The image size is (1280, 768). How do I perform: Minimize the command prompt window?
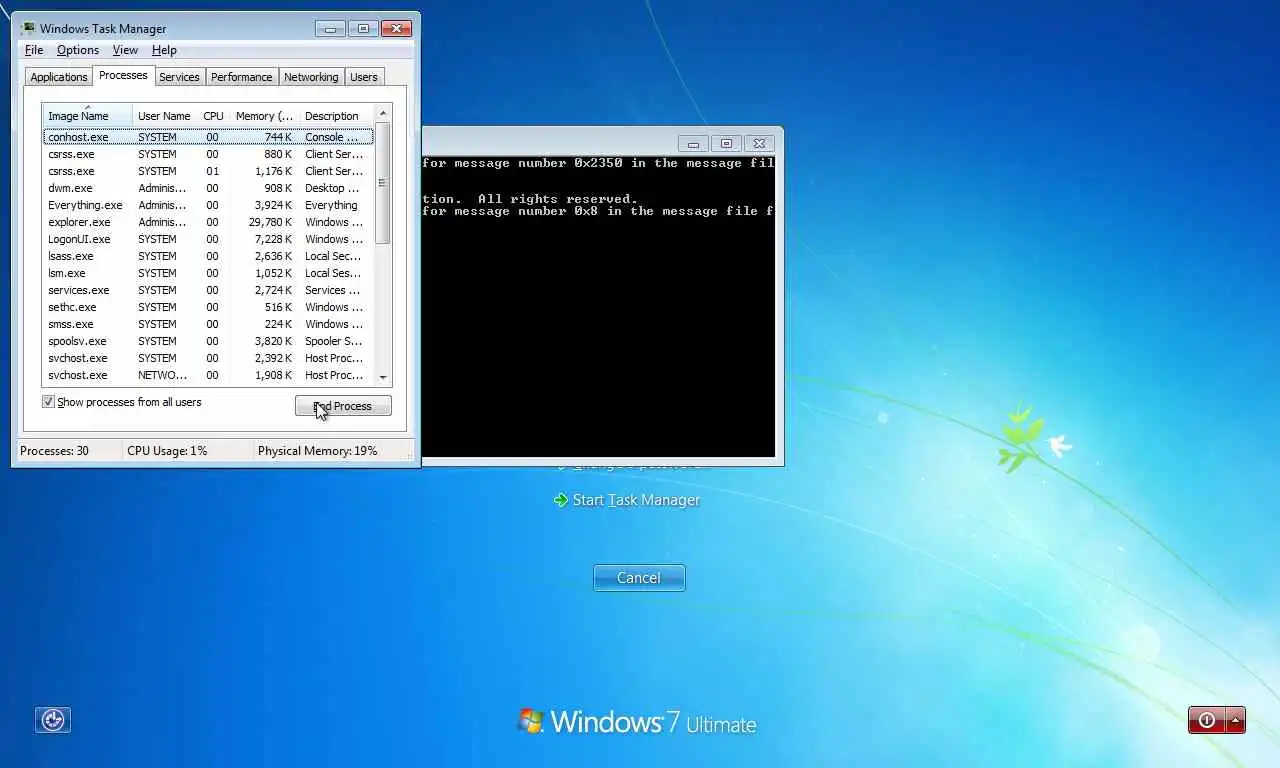(x=693, y=143)
